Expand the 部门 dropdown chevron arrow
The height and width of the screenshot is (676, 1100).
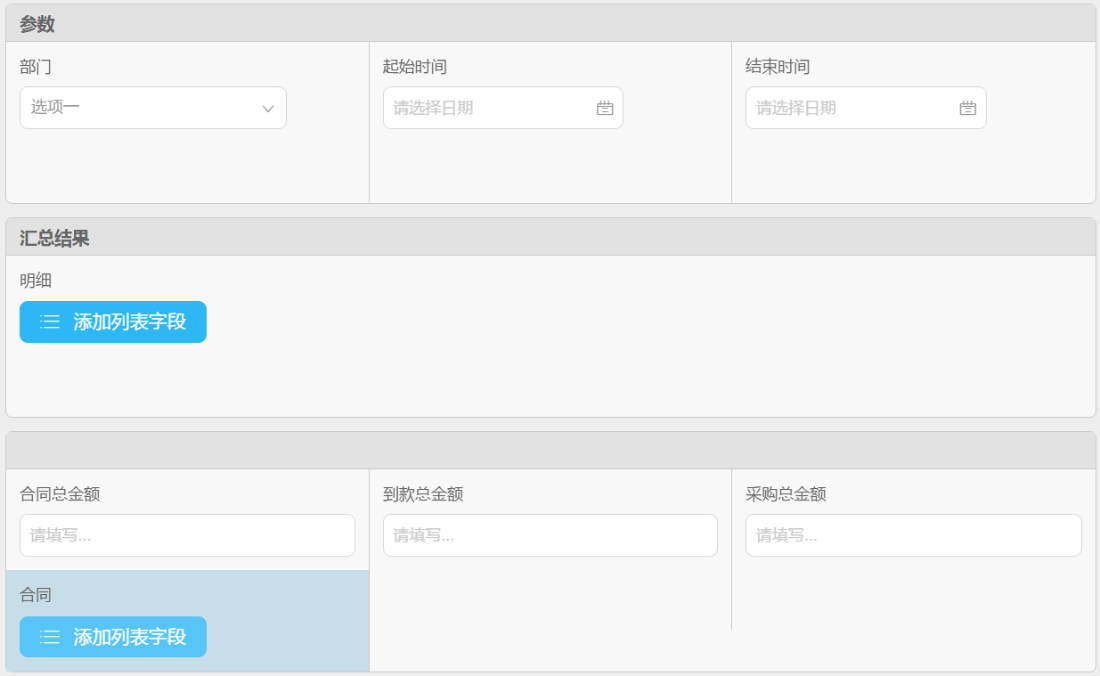(x=268, y=108)
